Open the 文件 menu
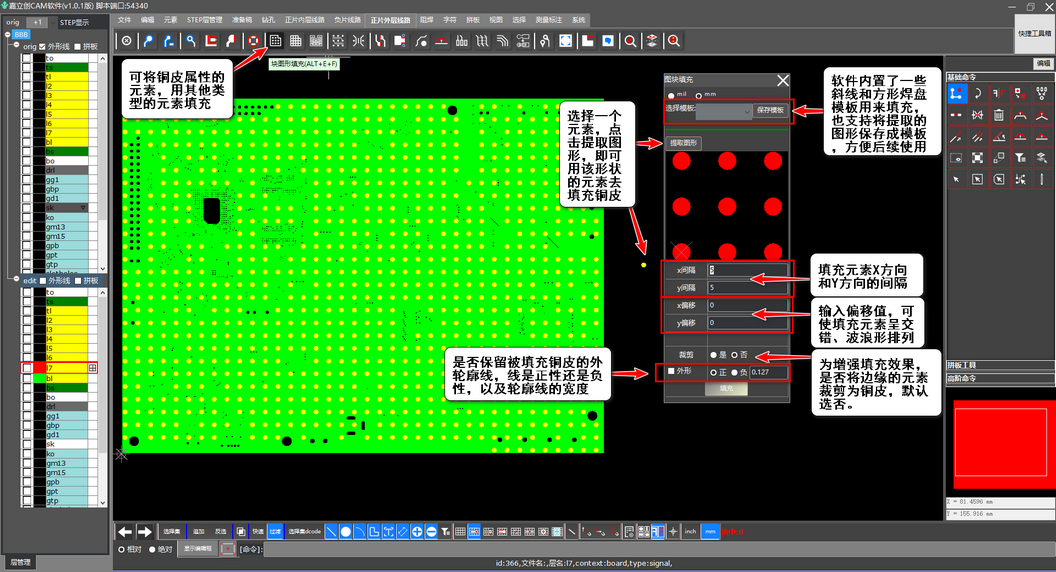Screen dimensions: 1056x572 125,20
